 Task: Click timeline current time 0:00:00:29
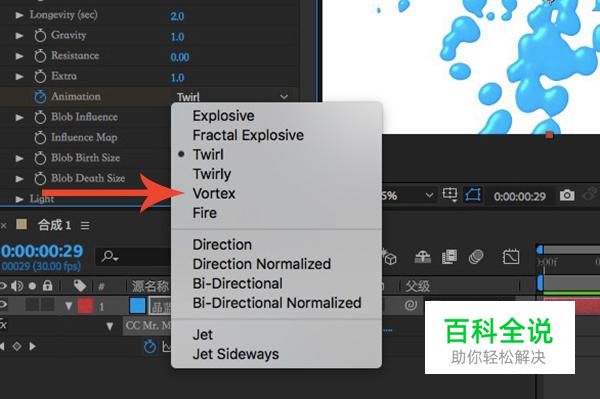point(42,251)
